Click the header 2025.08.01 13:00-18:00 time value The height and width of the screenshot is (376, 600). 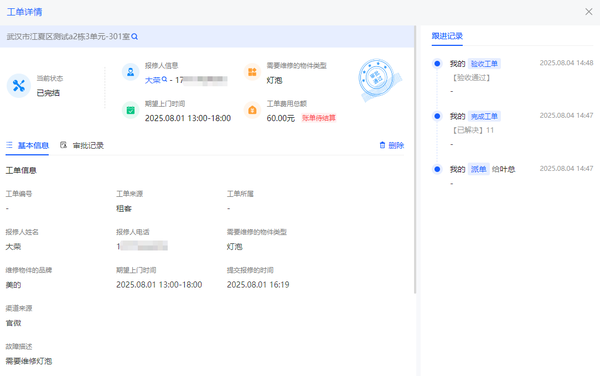click(x=188, y=118)
